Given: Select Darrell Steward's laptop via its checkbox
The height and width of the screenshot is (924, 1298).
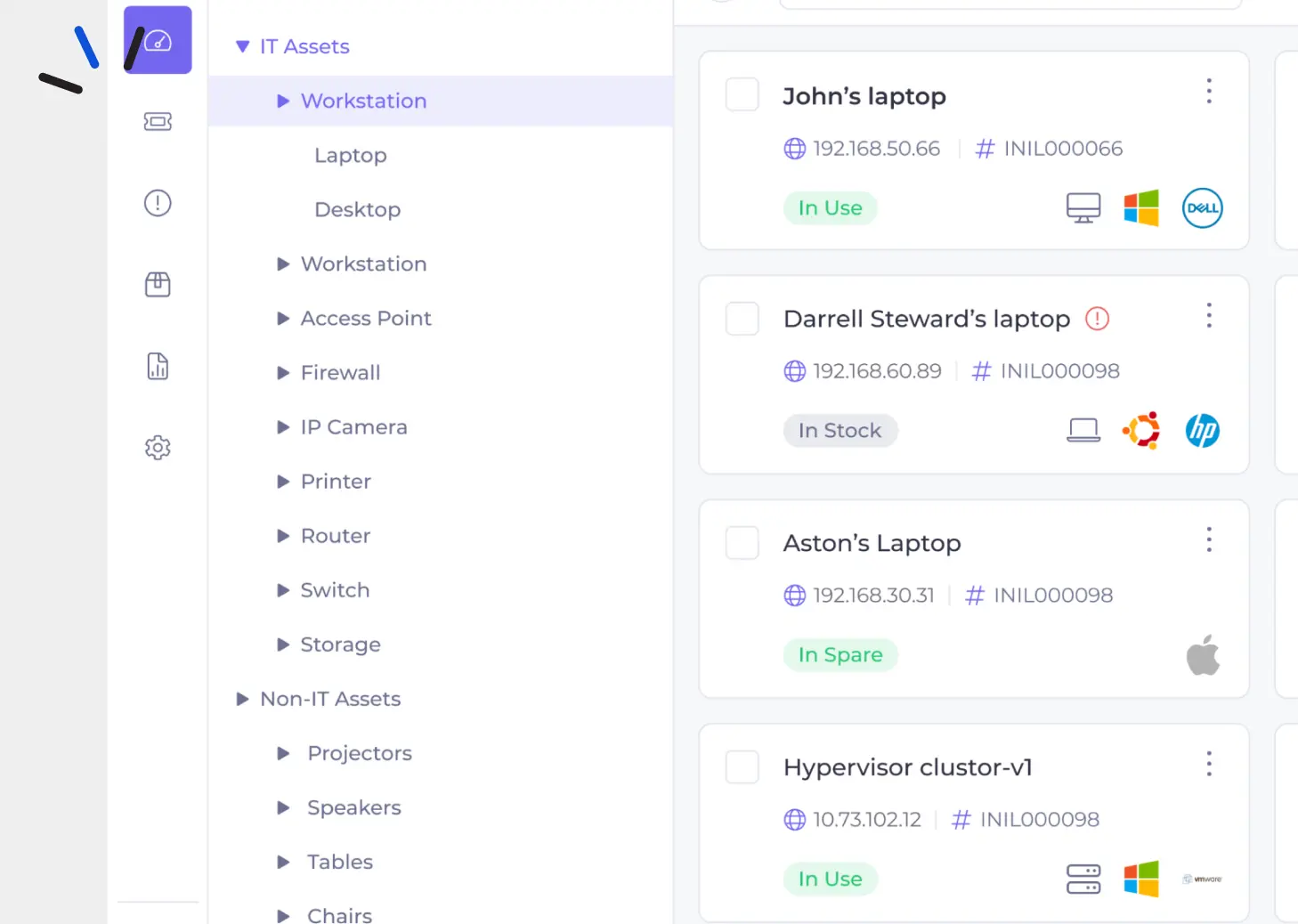Looking at the screenshot, I should click(x=742, y=319).
